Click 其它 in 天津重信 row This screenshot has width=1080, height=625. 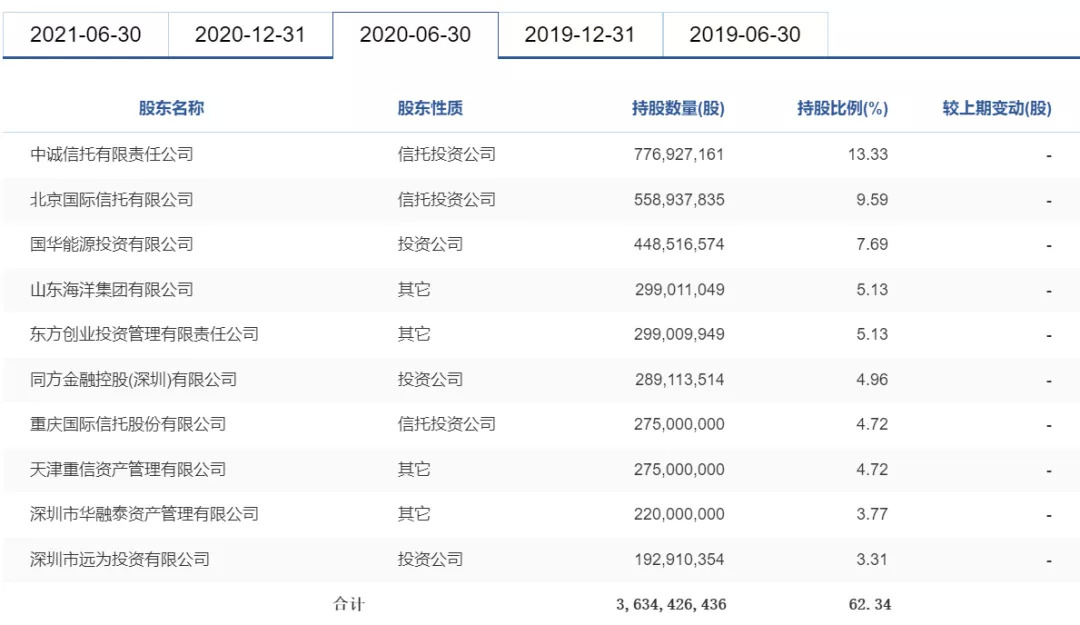(414, 470)
